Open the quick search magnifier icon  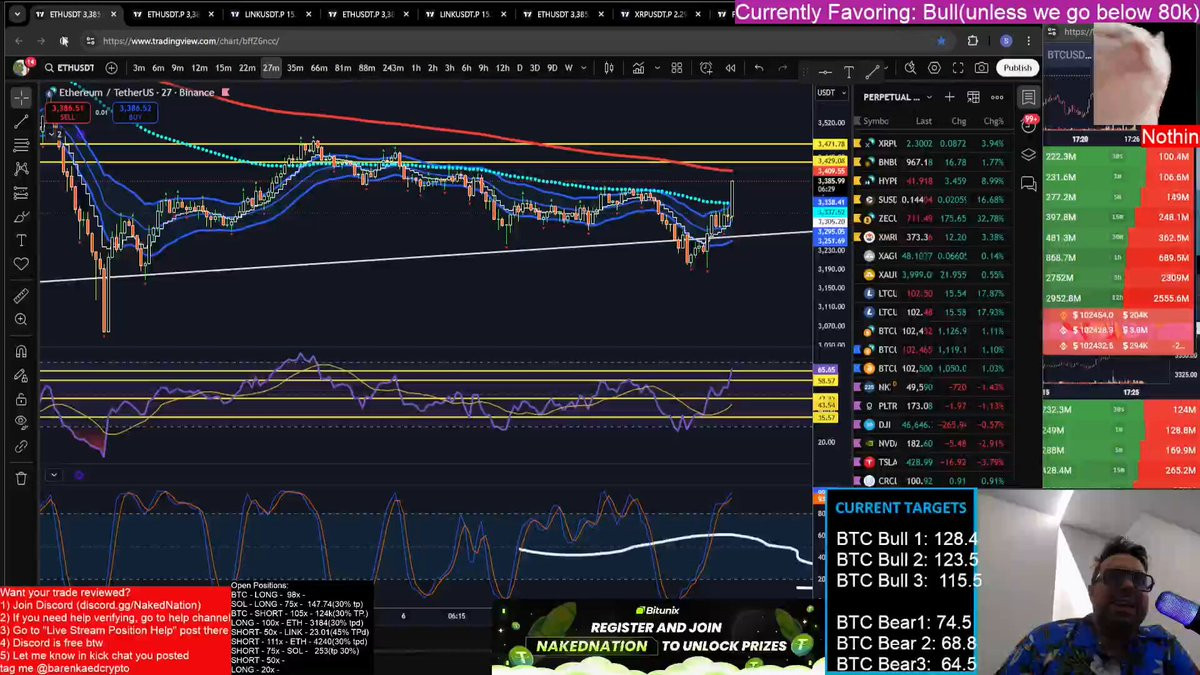tap(910, 68)
